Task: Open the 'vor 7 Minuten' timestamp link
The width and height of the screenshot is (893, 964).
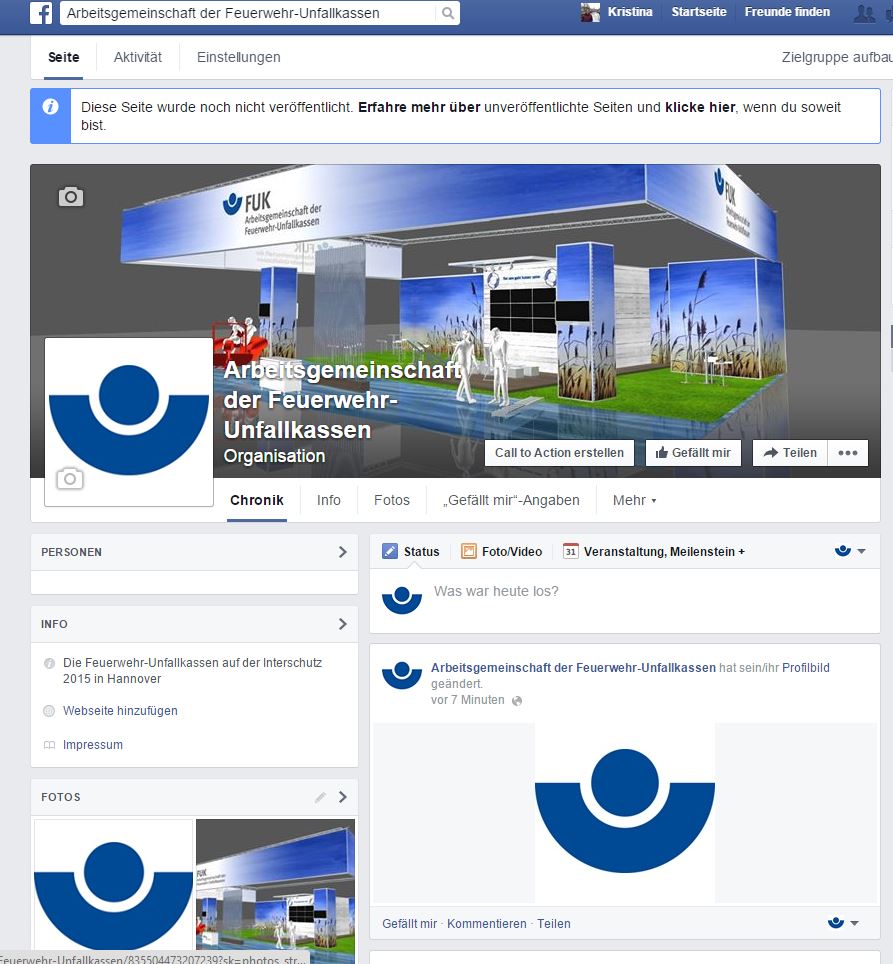Action: pyautogui.click(x=468, y=700)
